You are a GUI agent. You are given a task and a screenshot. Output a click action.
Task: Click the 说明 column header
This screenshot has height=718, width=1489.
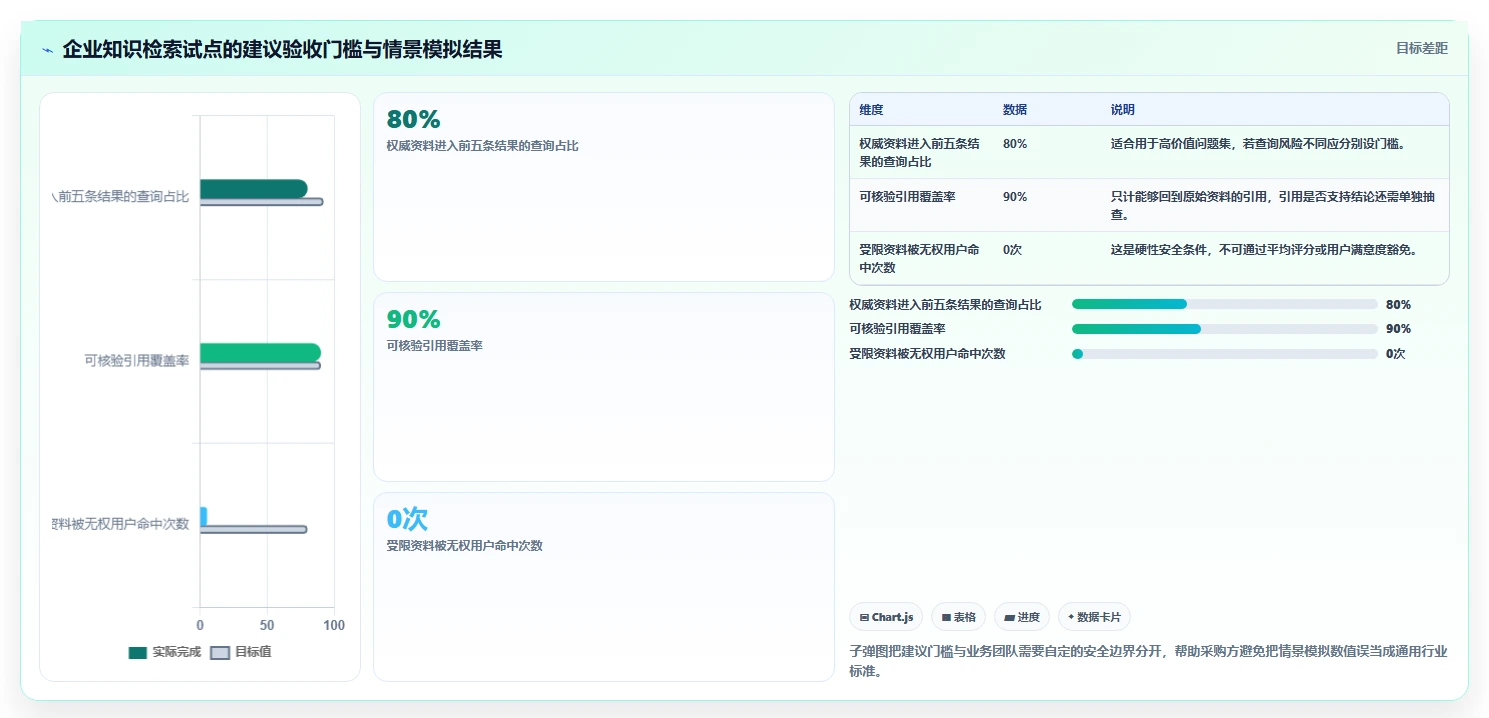point(1123,110)
